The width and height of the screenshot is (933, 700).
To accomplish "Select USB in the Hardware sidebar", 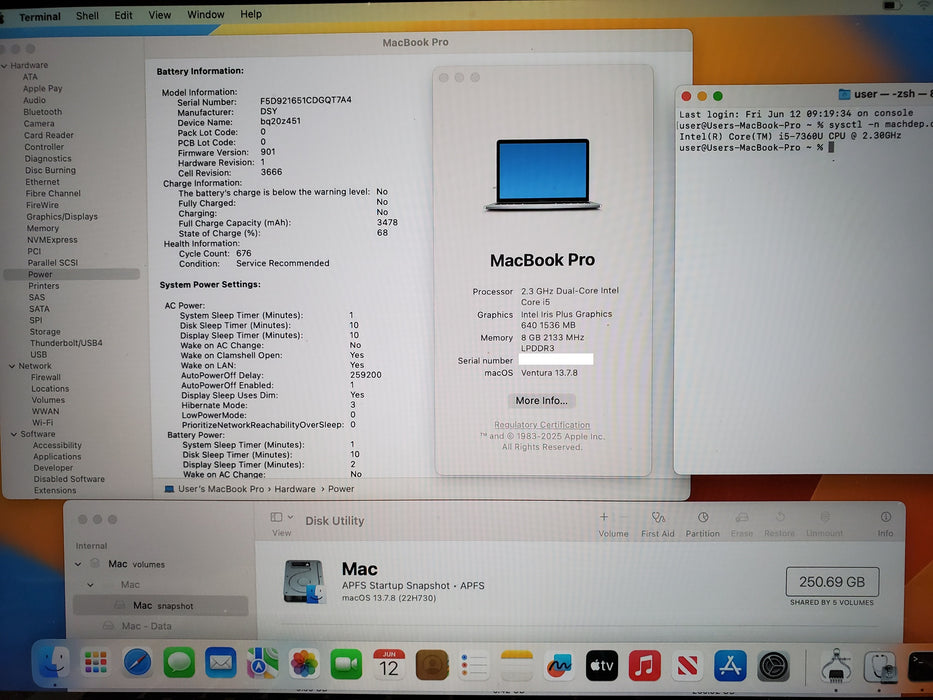I will [x=39, y=354].
